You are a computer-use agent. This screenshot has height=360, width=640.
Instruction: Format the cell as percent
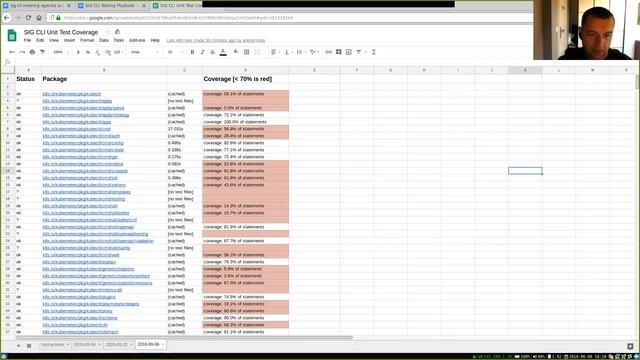[88, 52]
